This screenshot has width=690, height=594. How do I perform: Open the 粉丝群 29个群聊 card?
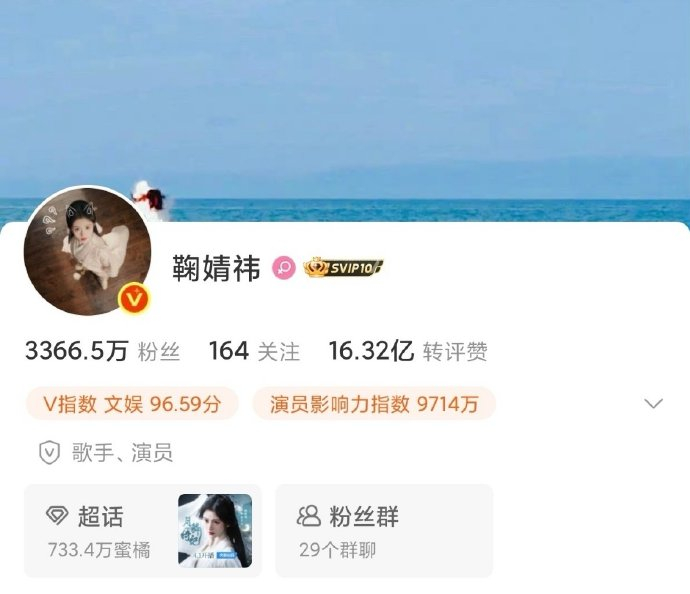pyautogui.click(x=384, y=531)
